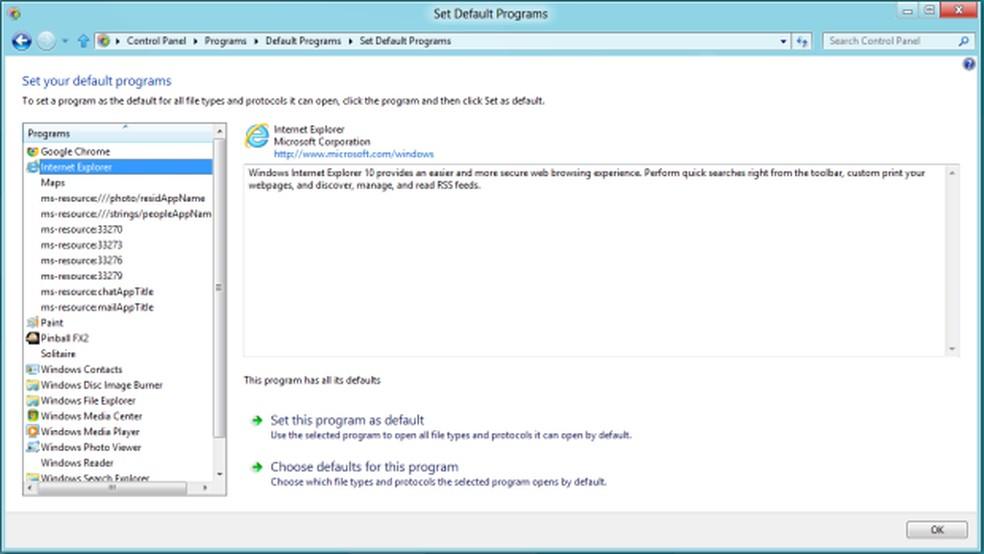The width and height of the screenshot is (984, 554).
Task: Click the window title bar icon
Action: [14, 13]
